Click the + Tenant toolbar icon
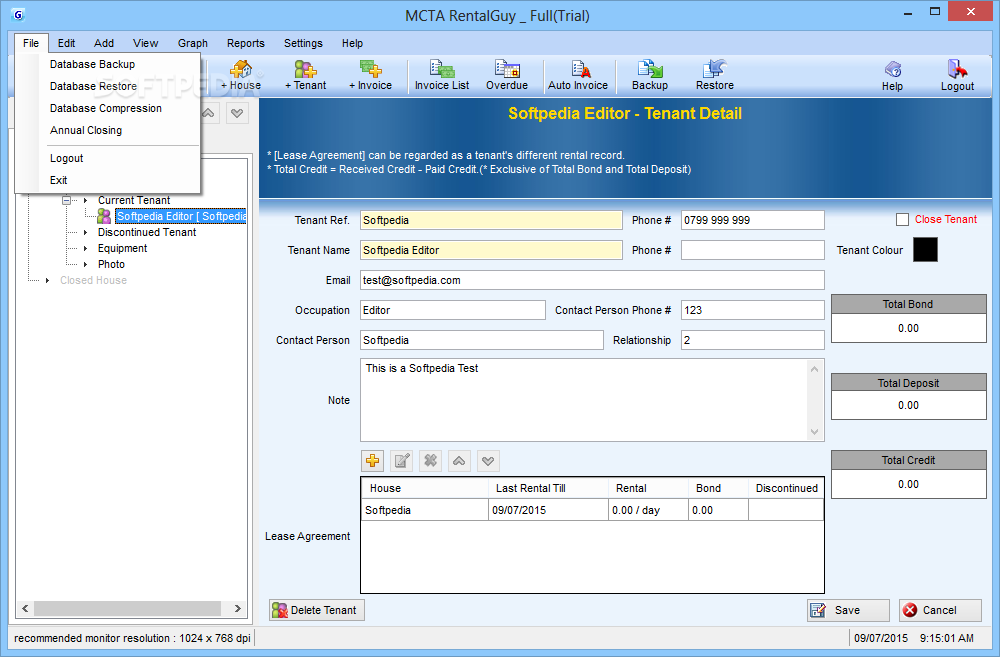1000x657 pixels. (x=305, y=75)
